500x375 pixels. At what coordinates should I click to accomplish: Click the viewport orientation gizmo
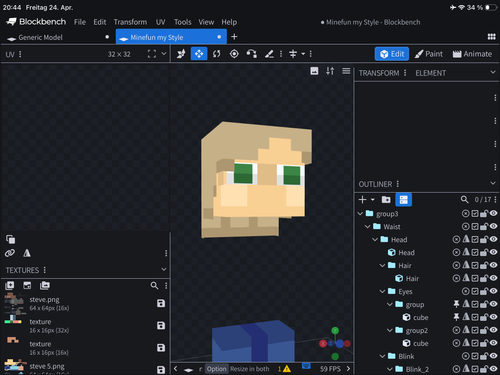(335, 343)
